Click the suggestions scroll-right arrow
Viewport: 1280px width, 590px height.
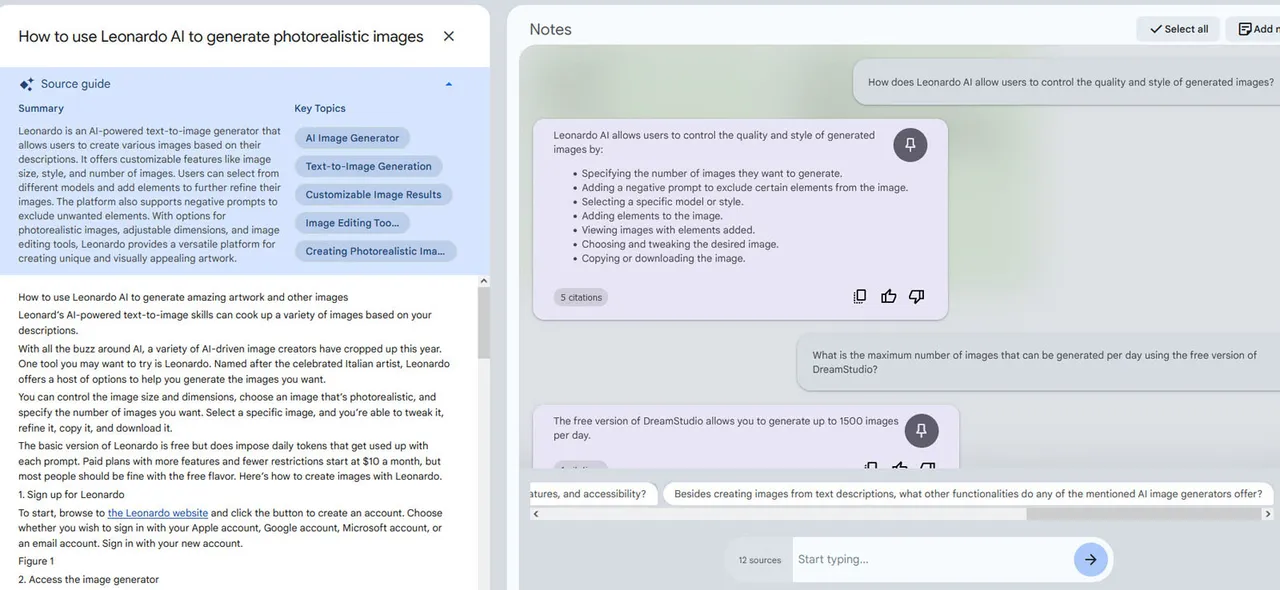[1269, 514]
